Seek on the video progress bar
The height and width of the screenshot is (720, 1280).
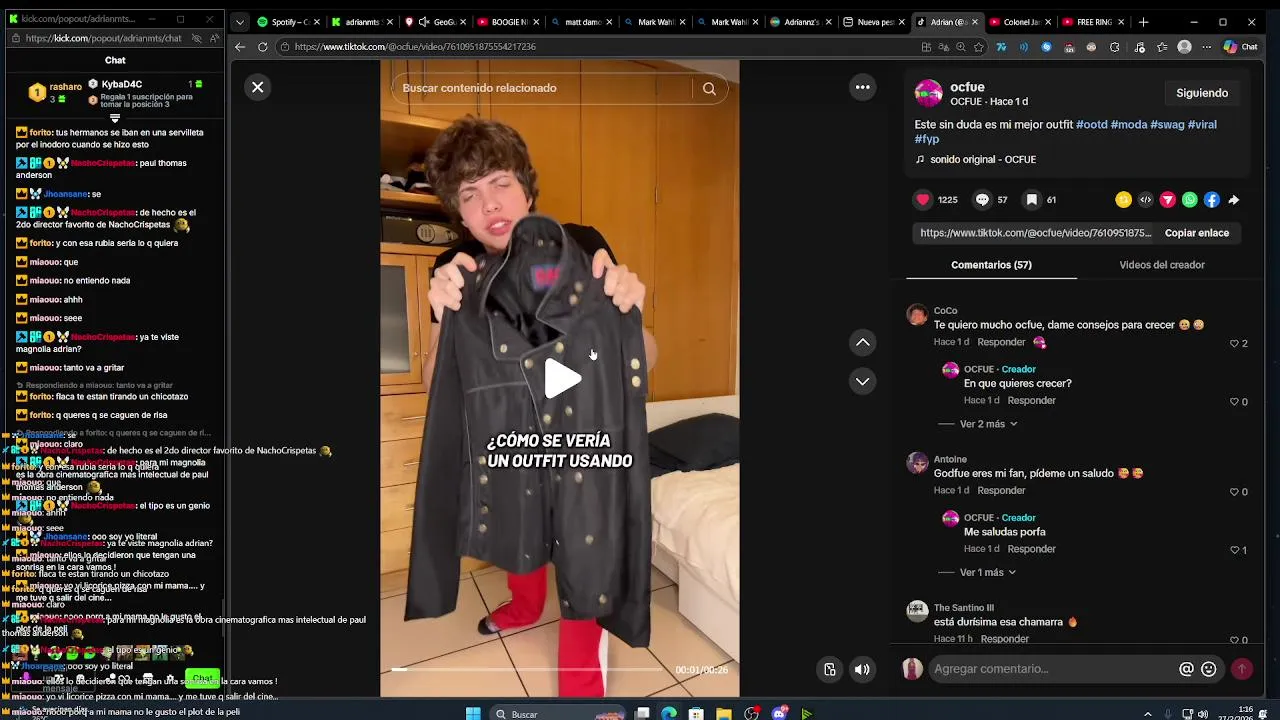525,670
